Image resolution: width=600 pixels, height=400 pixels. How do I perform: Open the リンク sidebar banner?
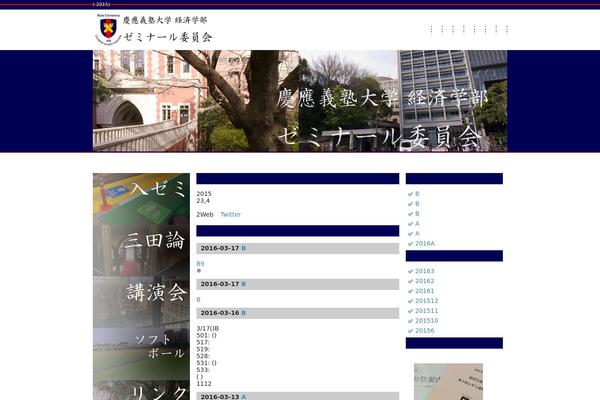pyautogui.click(x=141, y=390)
